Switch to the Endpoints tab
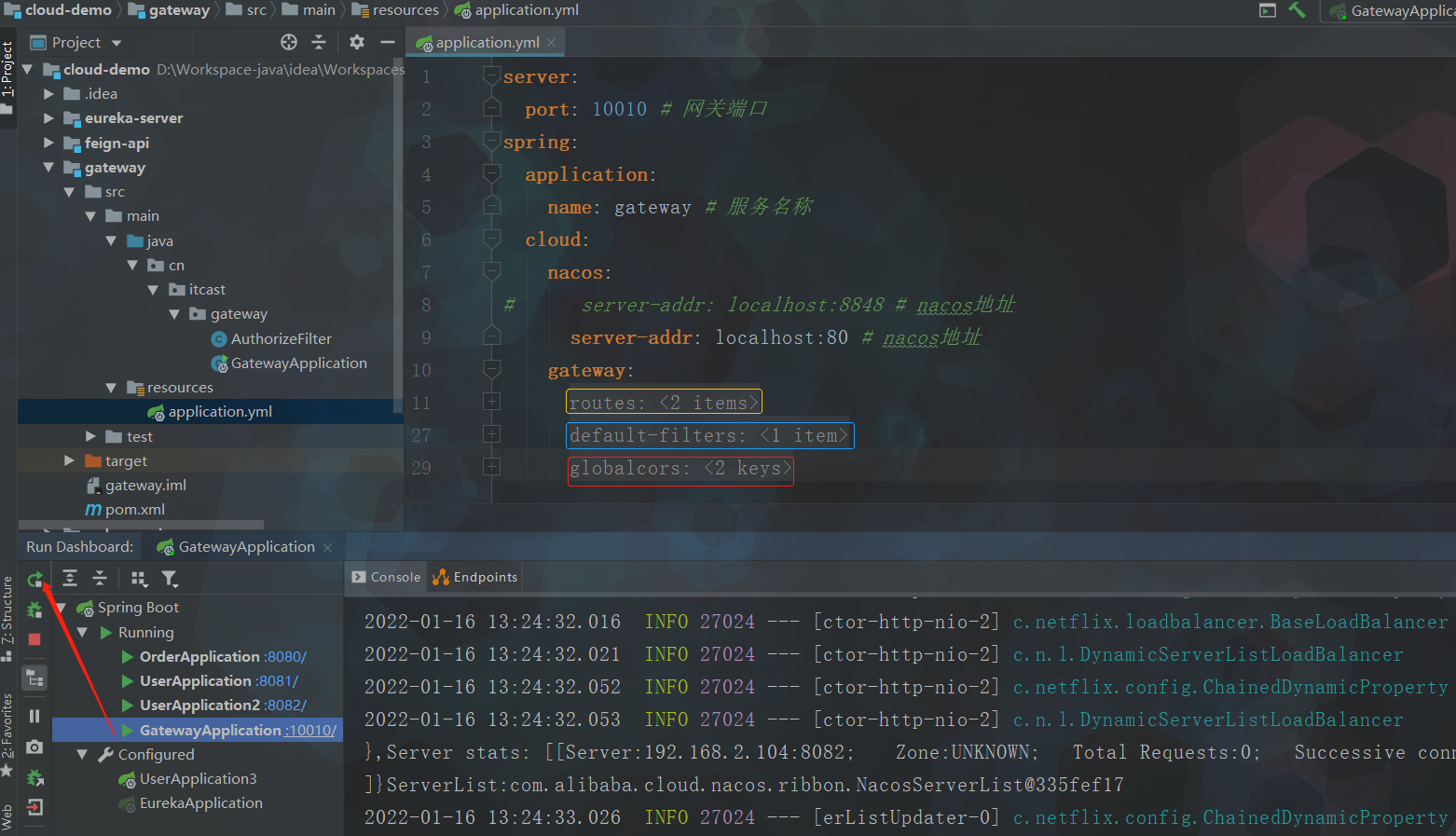The width and height of the screenshot is (1456, 836). (475, 577)
